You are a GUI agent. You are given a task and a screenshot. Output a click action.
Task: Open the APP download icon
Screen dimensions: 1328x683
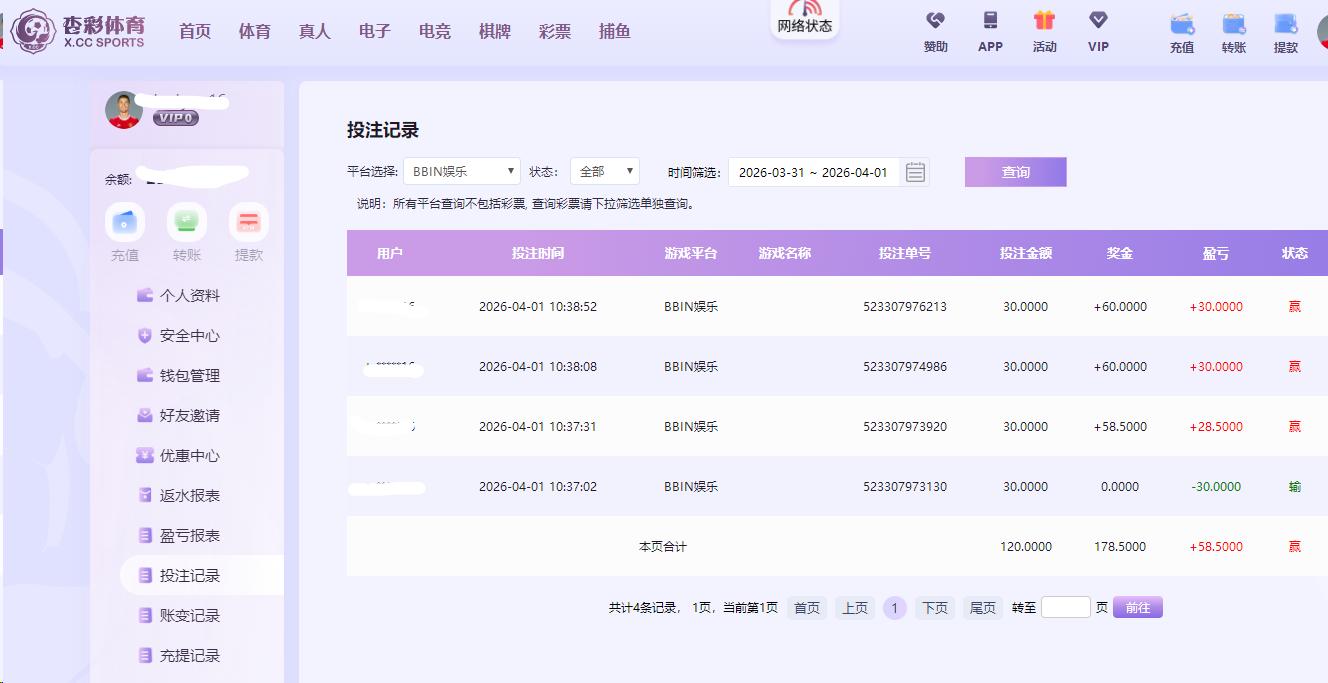tap(990, 21)
